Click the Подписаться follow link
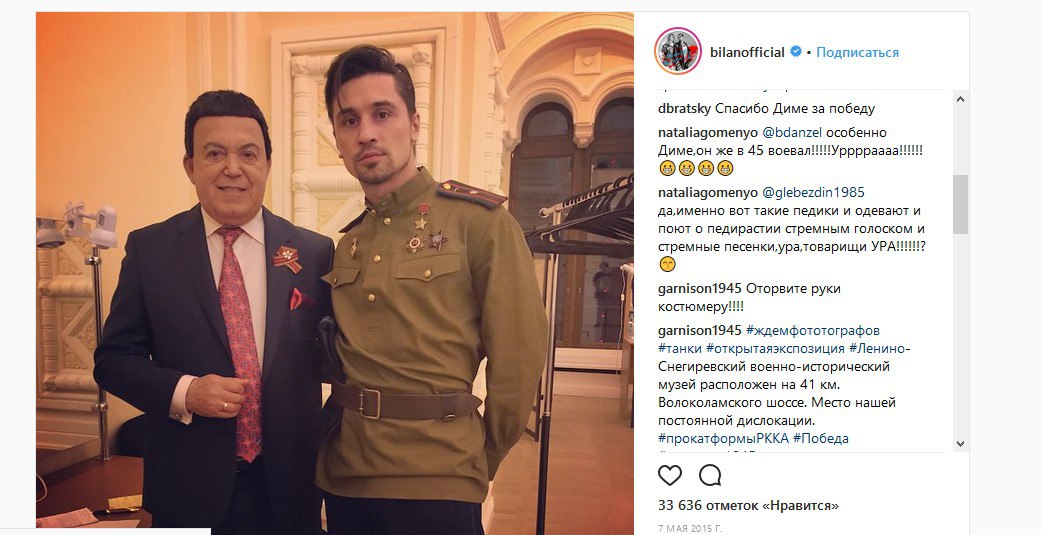The width and height of the screenshot is (1041, 535). pyautogui.click(x=857, y=52)
